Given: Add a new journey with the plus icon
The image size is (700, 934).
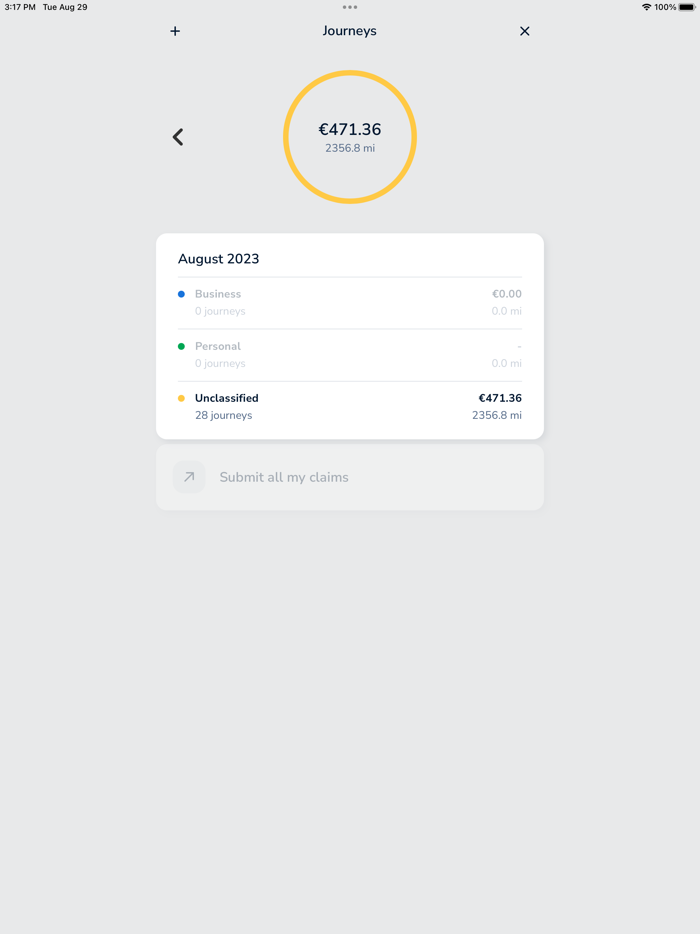Looking at the screenshot, I should pos(175,31).
